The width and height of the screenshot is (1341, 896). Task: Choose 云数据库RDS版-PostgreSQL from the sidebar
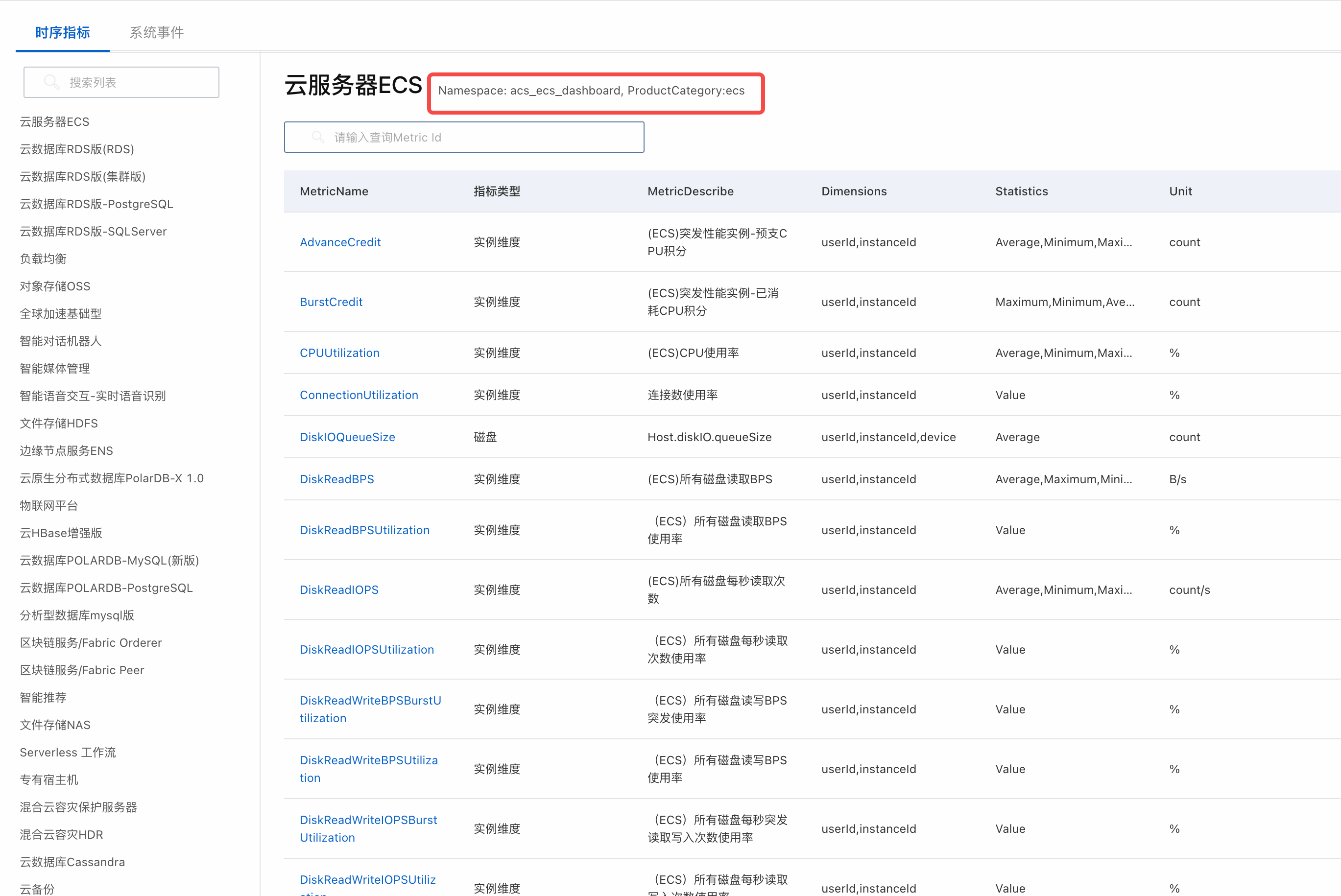coord(96,204)
